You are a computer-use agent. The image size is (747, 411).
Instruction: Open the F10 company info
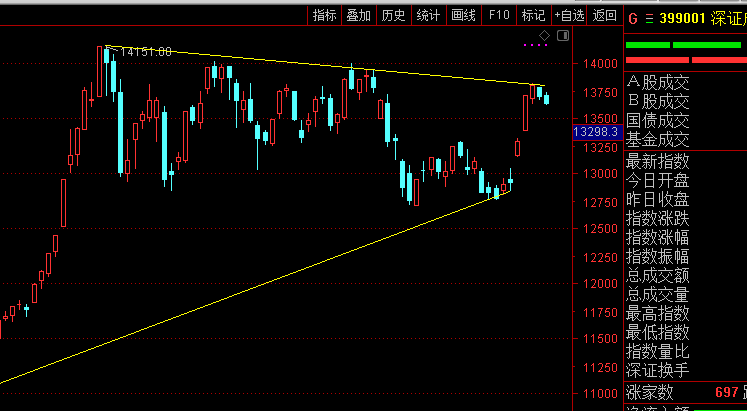point(499,15)
